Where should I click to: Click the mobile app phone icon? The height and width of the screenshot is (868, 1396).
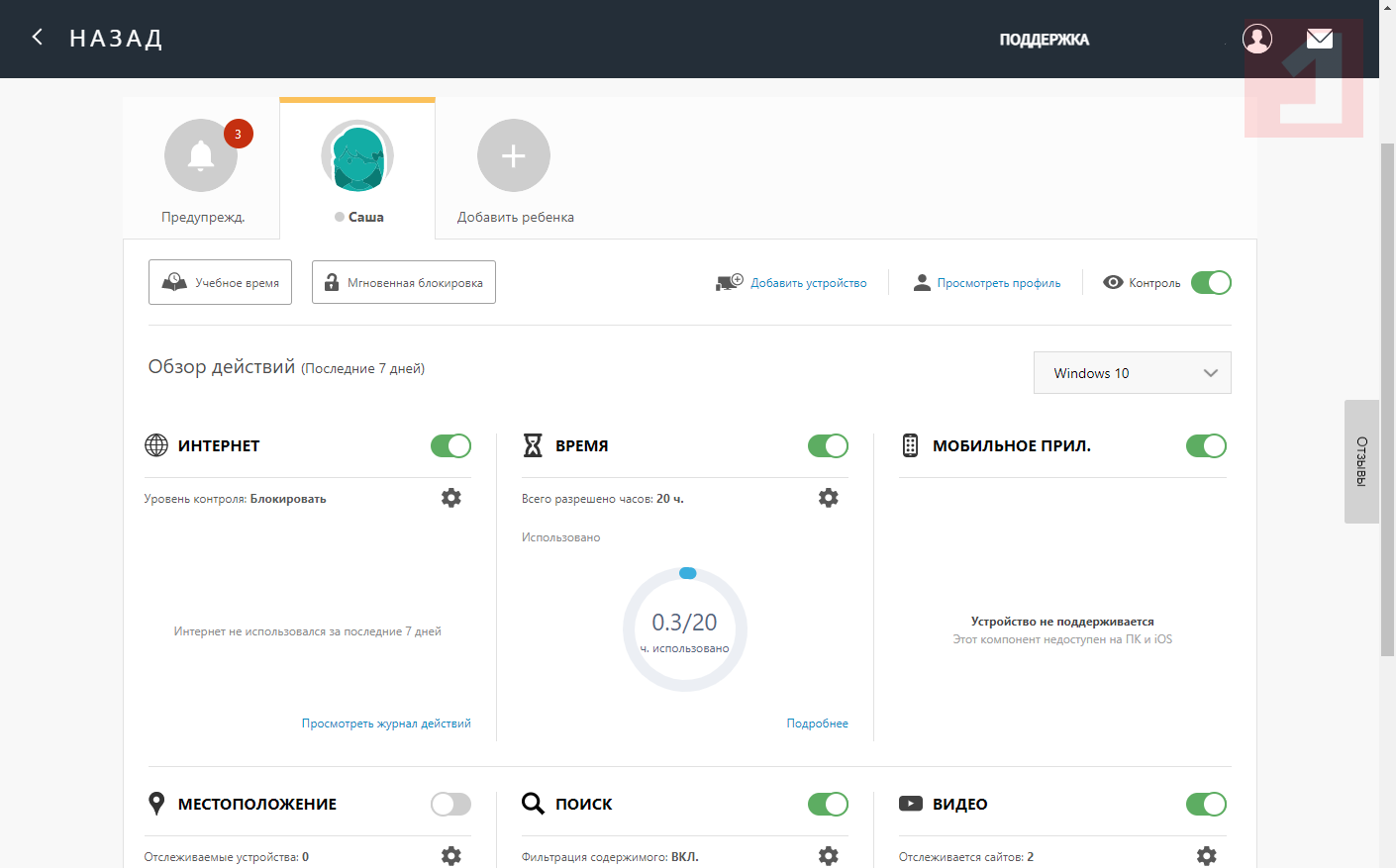point(910,445)
